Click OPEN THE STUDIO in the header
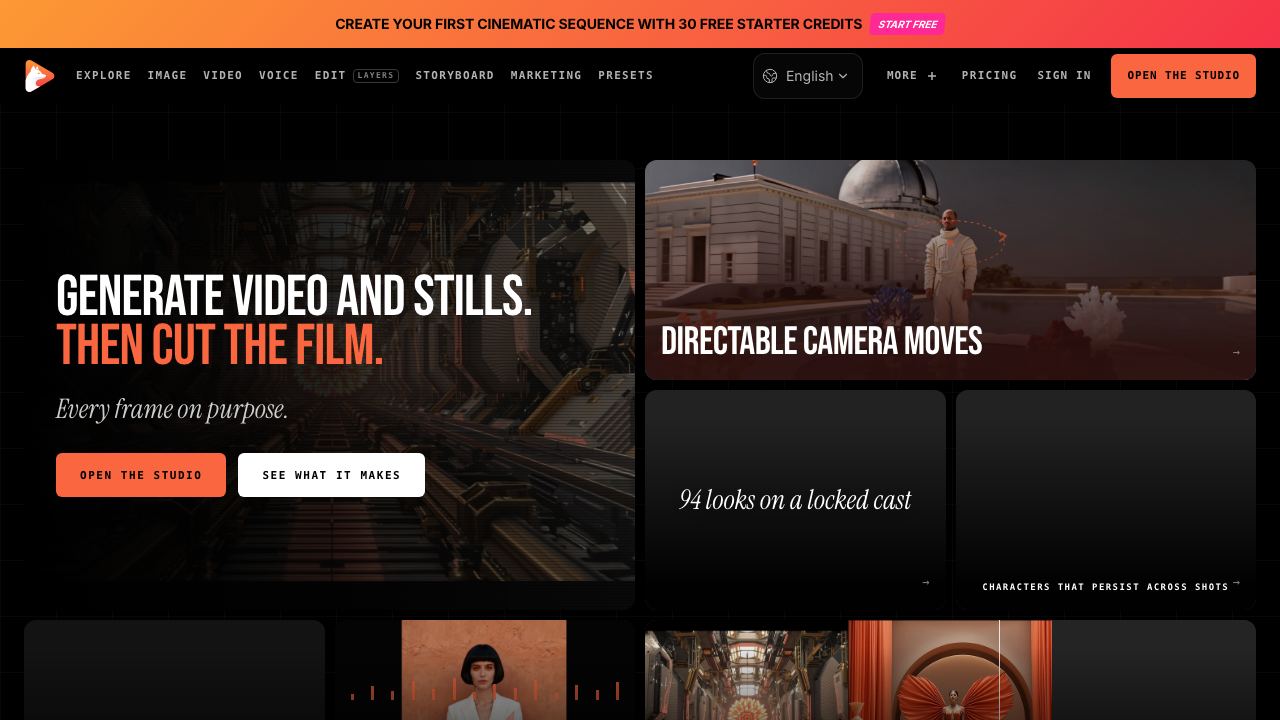 point(1183,76)
